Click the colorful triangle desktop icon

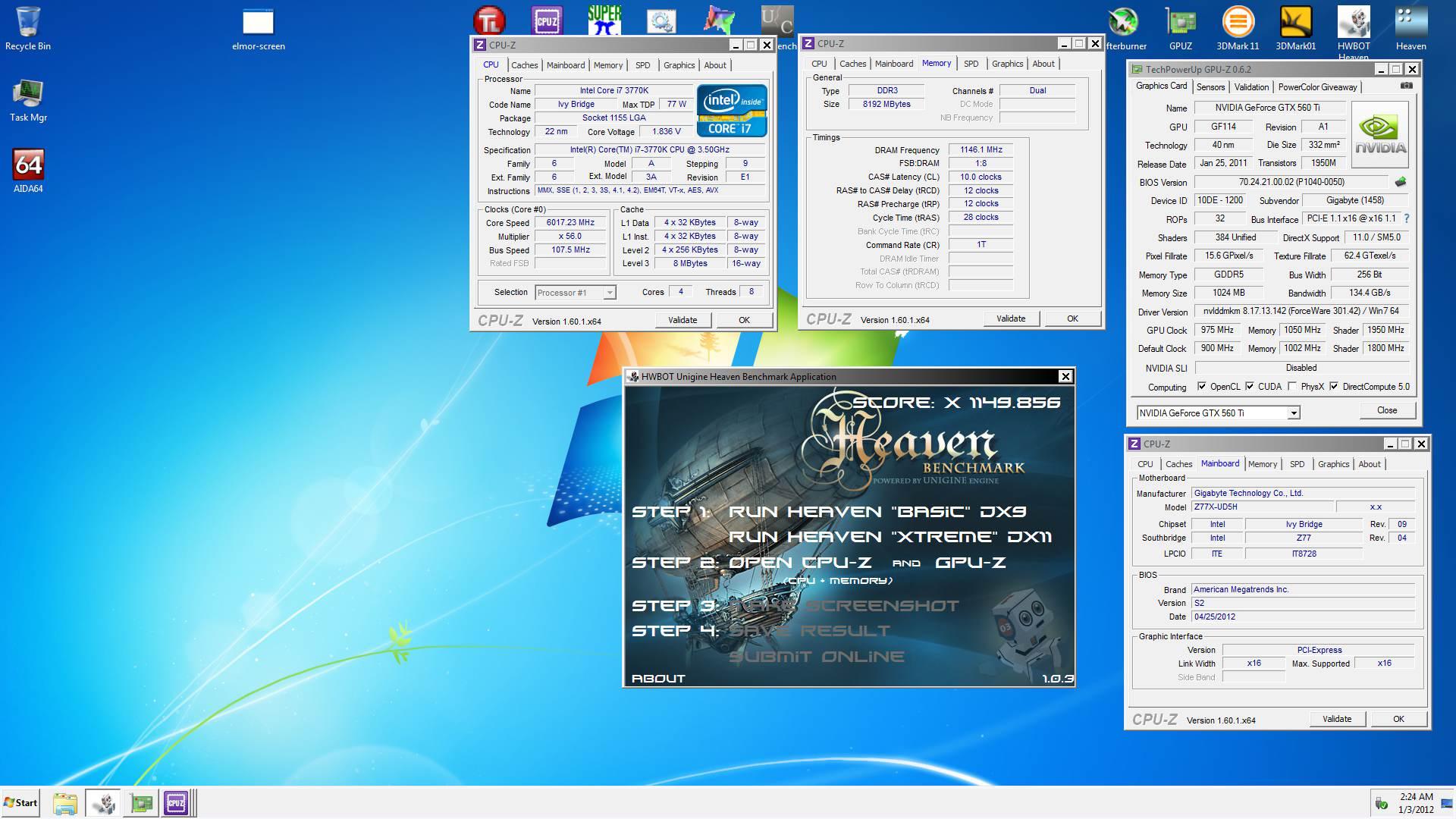(x=719, y=20)
